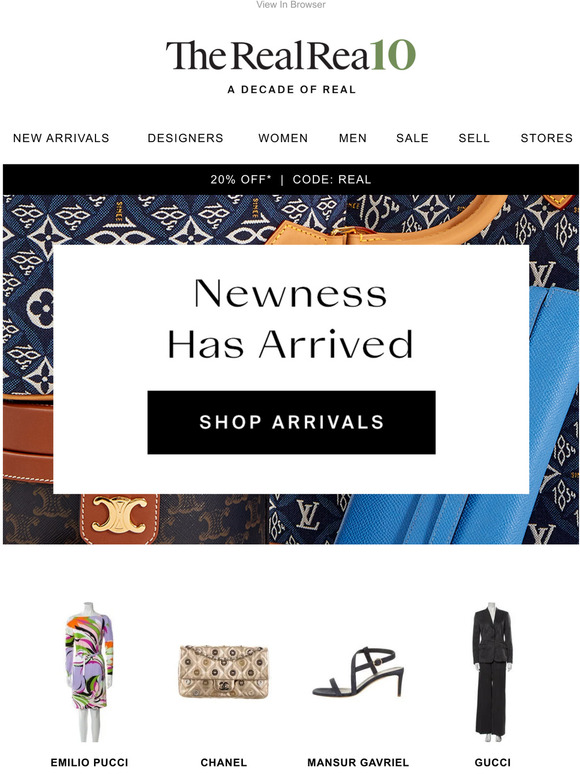Image resolution: width=580 pixels, height=774 pixels.
Task: Click the Shop Arrivals button
Action: coord(291,422)
